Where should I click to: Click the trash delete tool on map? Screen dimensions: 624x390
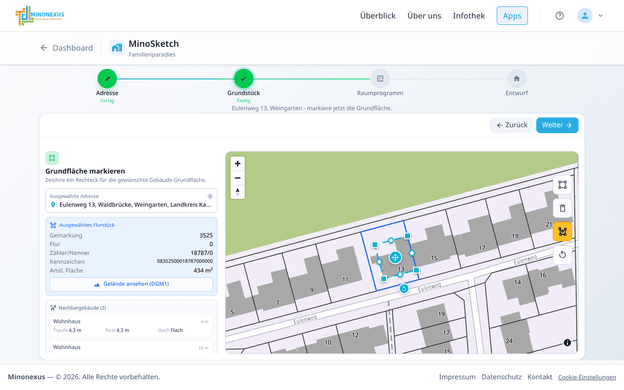click(562, 208)
